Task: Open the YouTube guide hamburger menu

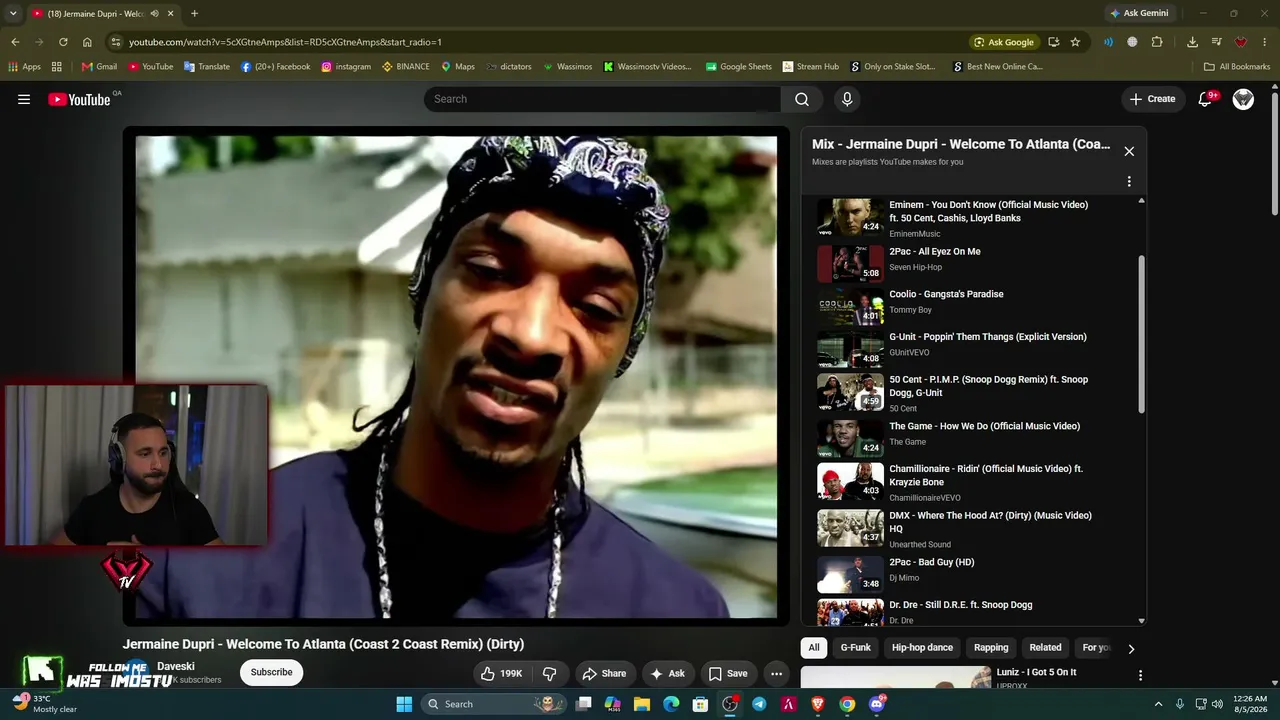Action: click(24, 99)
